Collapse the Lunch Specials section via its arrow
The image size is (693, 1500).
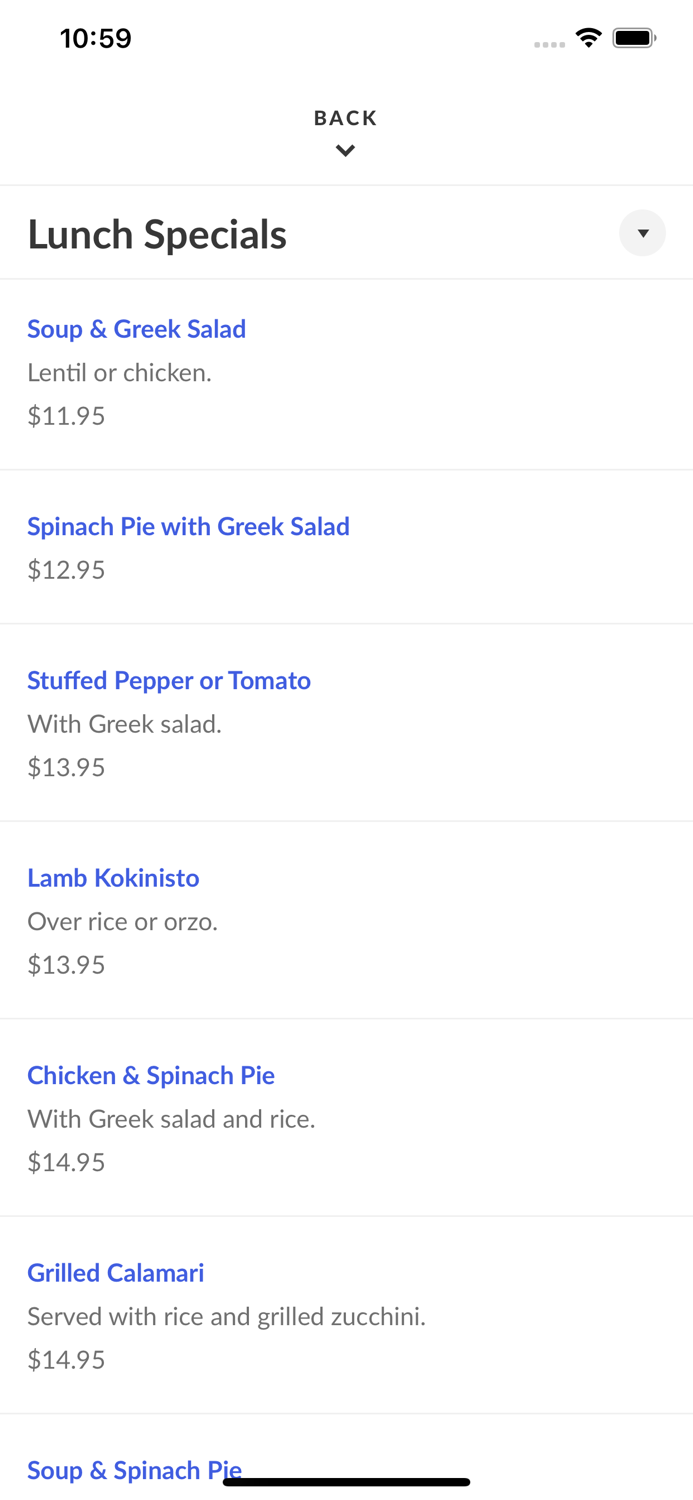643,233
